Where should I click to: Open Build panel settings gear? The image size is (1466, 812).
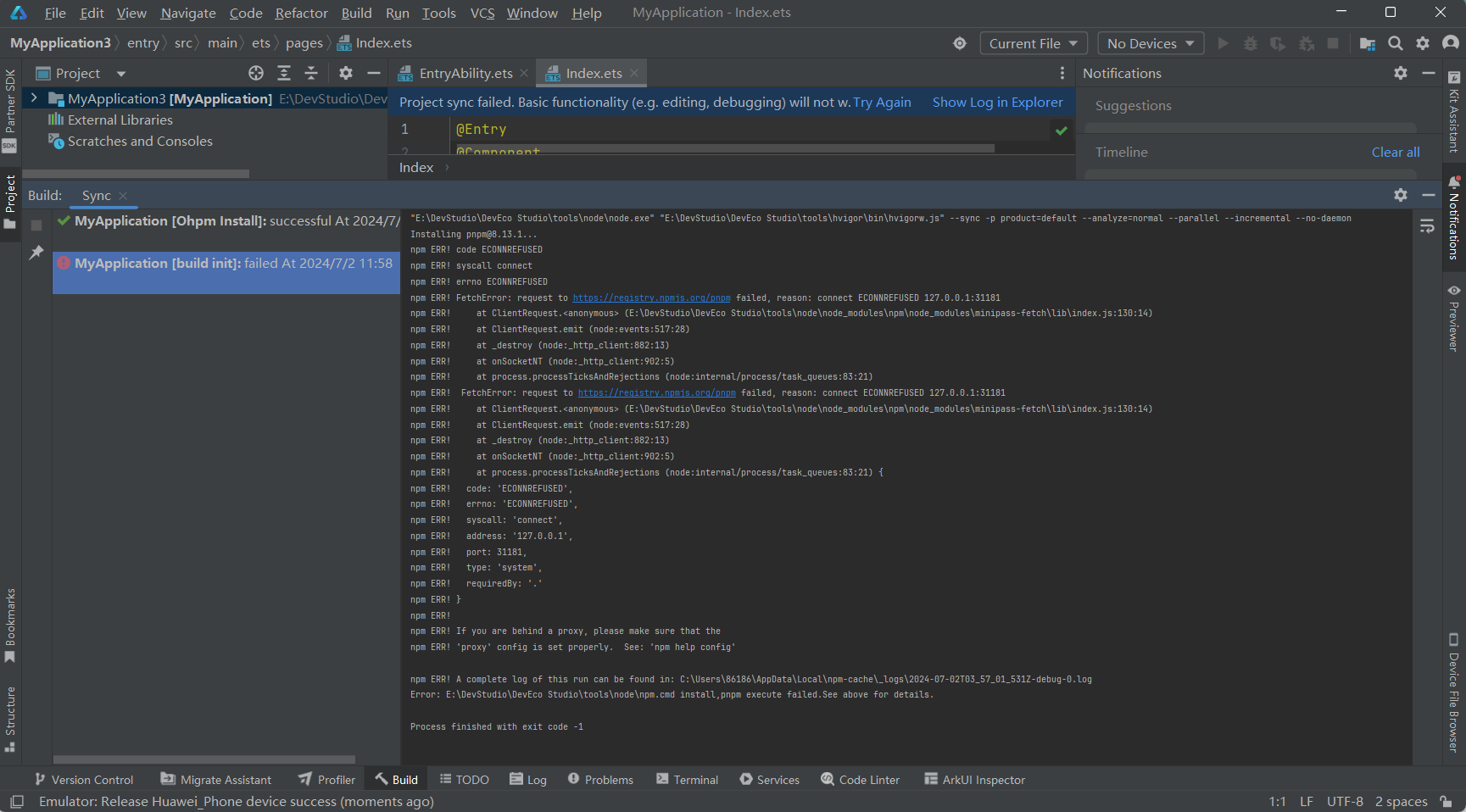[1401, 195]
